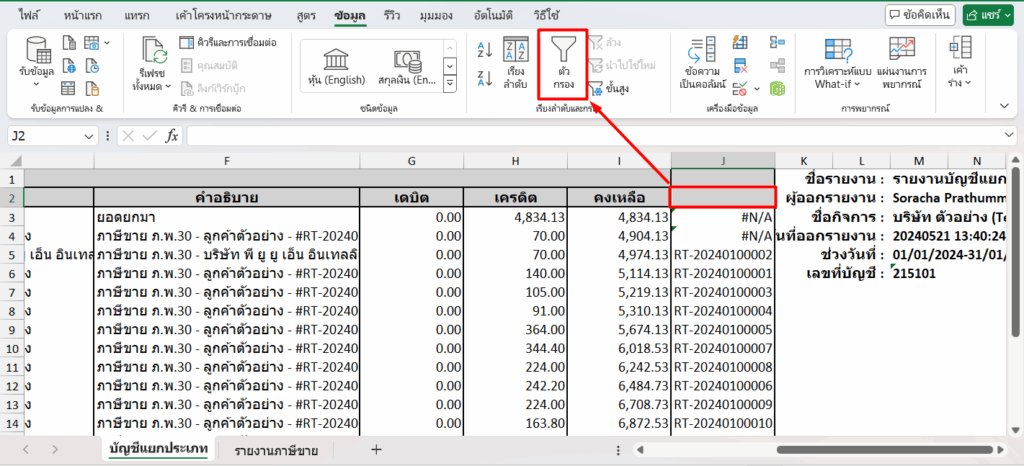
Task: Sort ascending with the A-Z icon
Action: click(485, 49)
